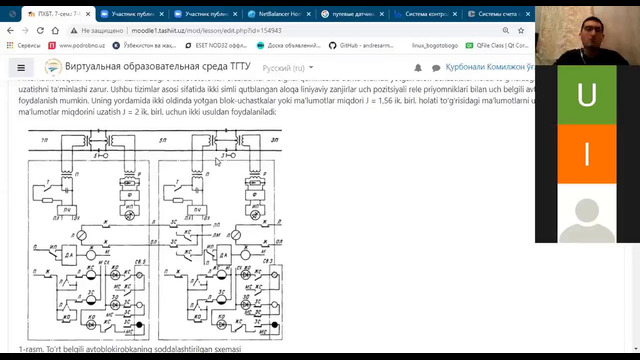Open the GitHub - andresarm bookmark
Screen dimensions: 640x360
pyautogui.click(x=361, y=45)
